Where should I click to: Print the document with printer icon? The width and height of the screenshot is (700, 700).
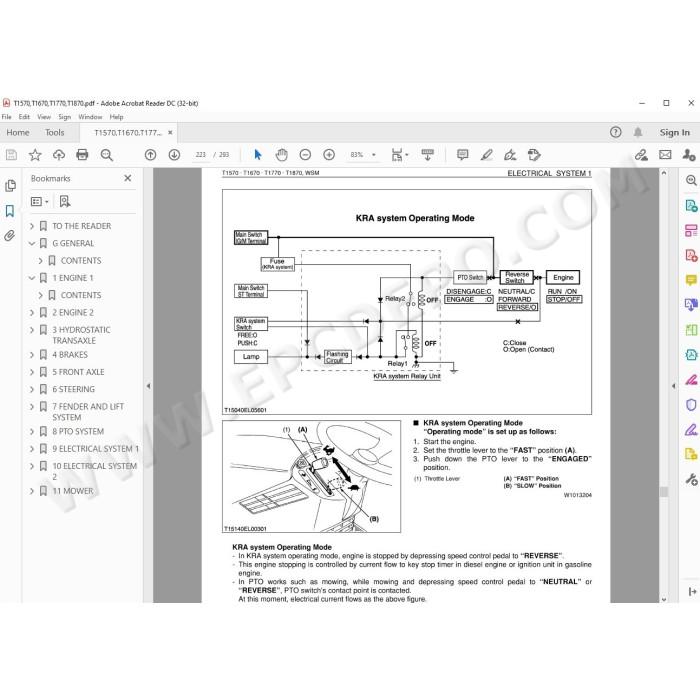(82, 155)
